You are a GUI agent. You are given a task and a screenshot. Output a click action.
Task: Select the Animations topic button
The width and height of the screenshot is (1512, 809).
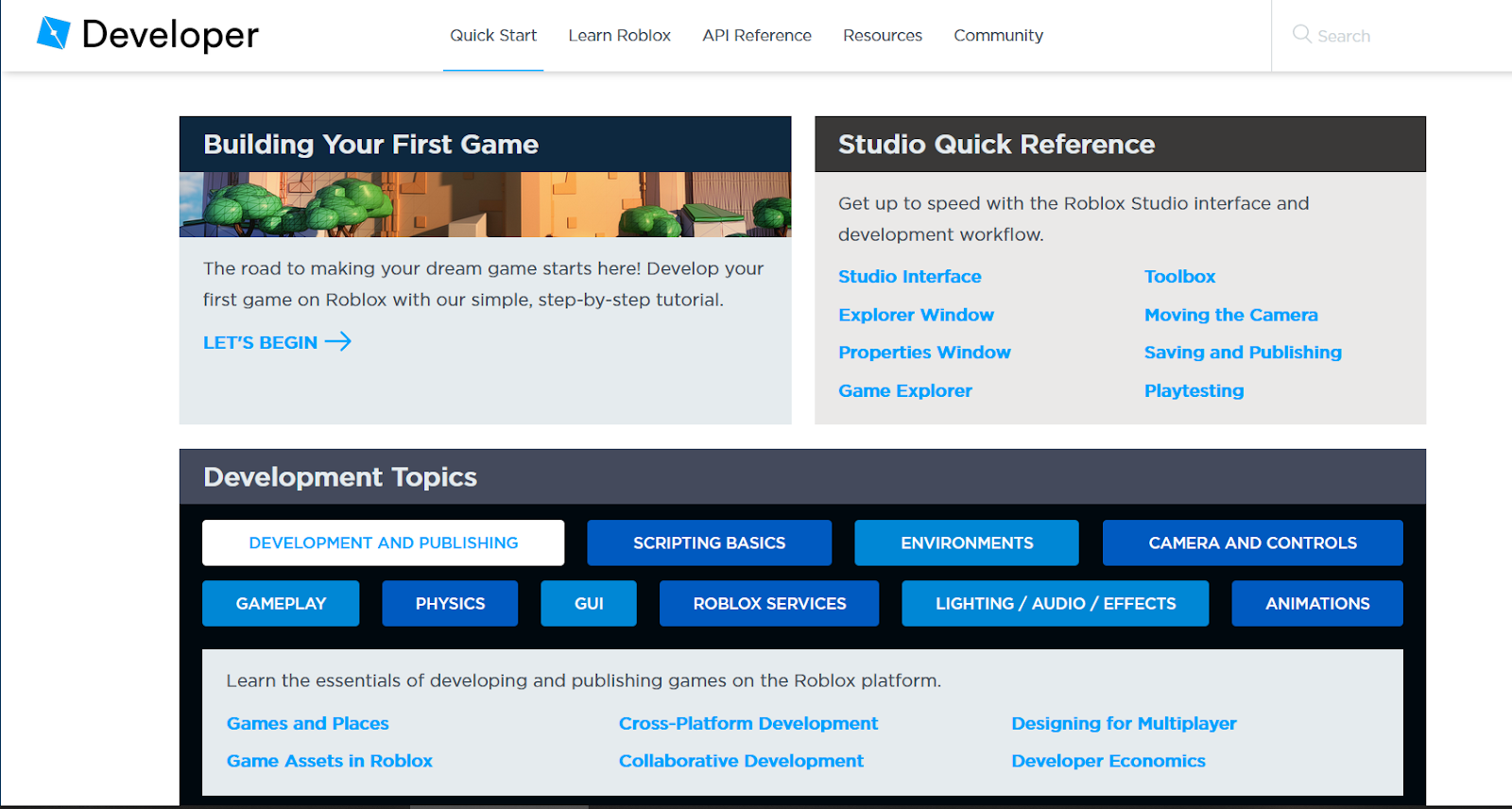pos(1317,603)
